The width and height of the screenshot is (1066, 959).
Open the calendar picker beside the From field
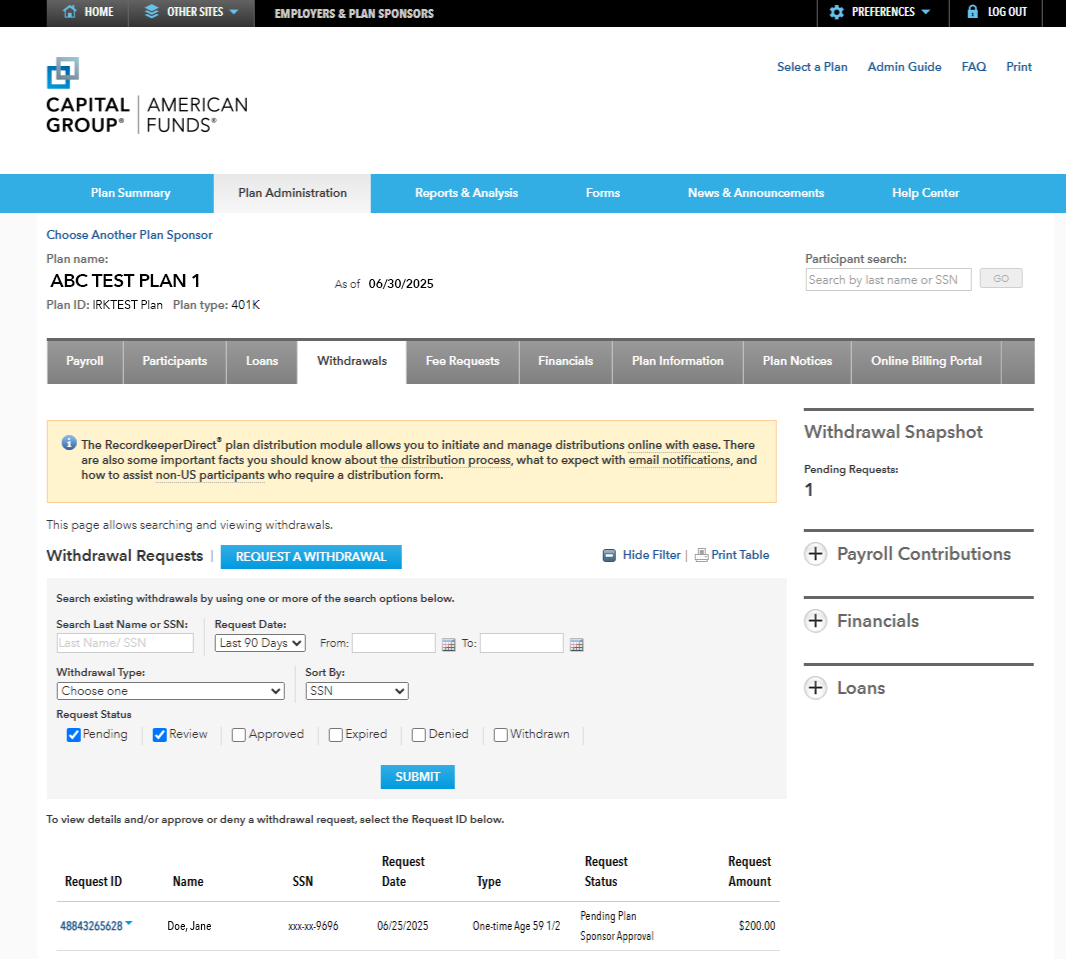[x=448, y=644]
